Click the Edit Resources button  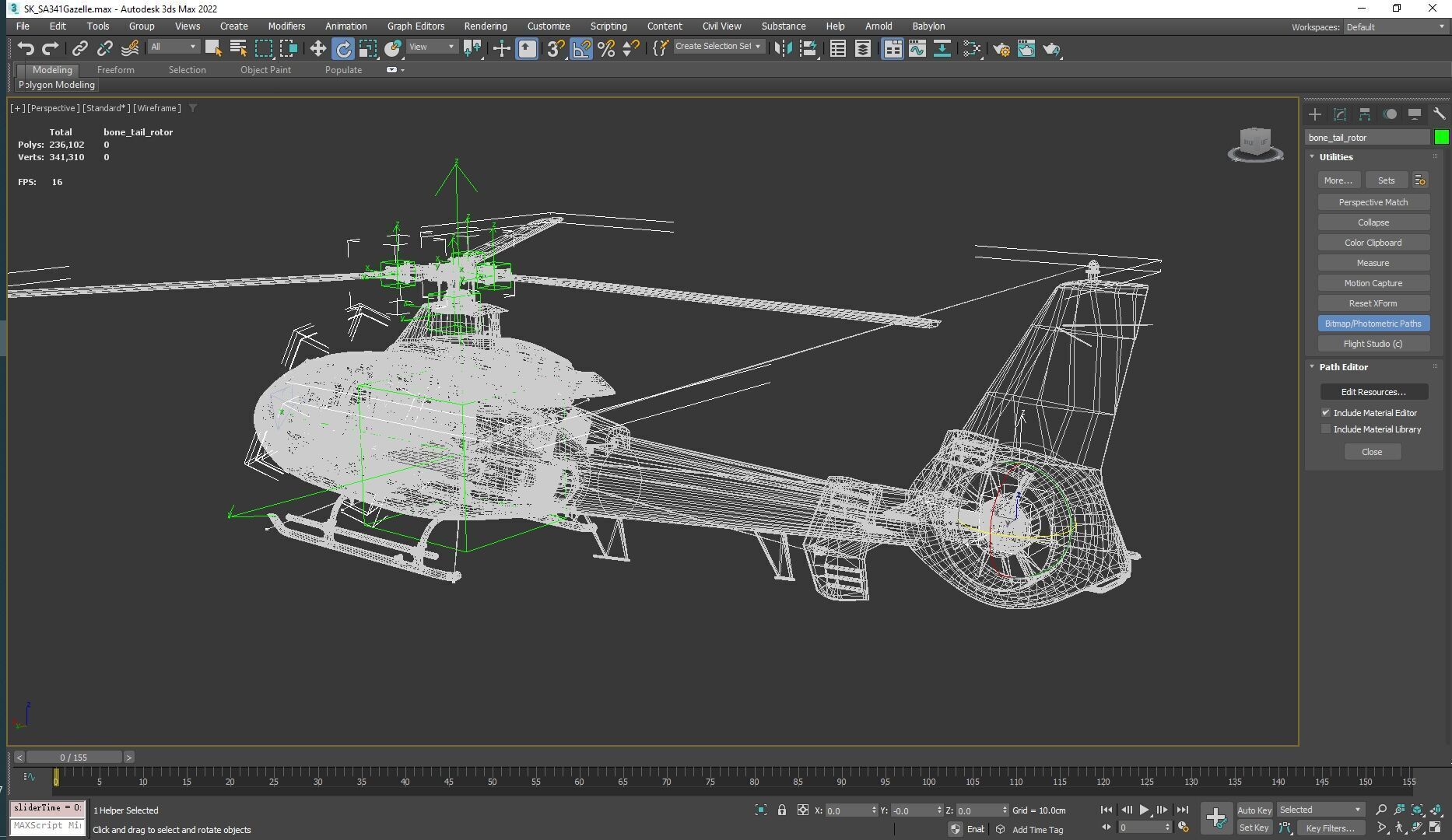pyautogui.click(x=1373, y=392)
